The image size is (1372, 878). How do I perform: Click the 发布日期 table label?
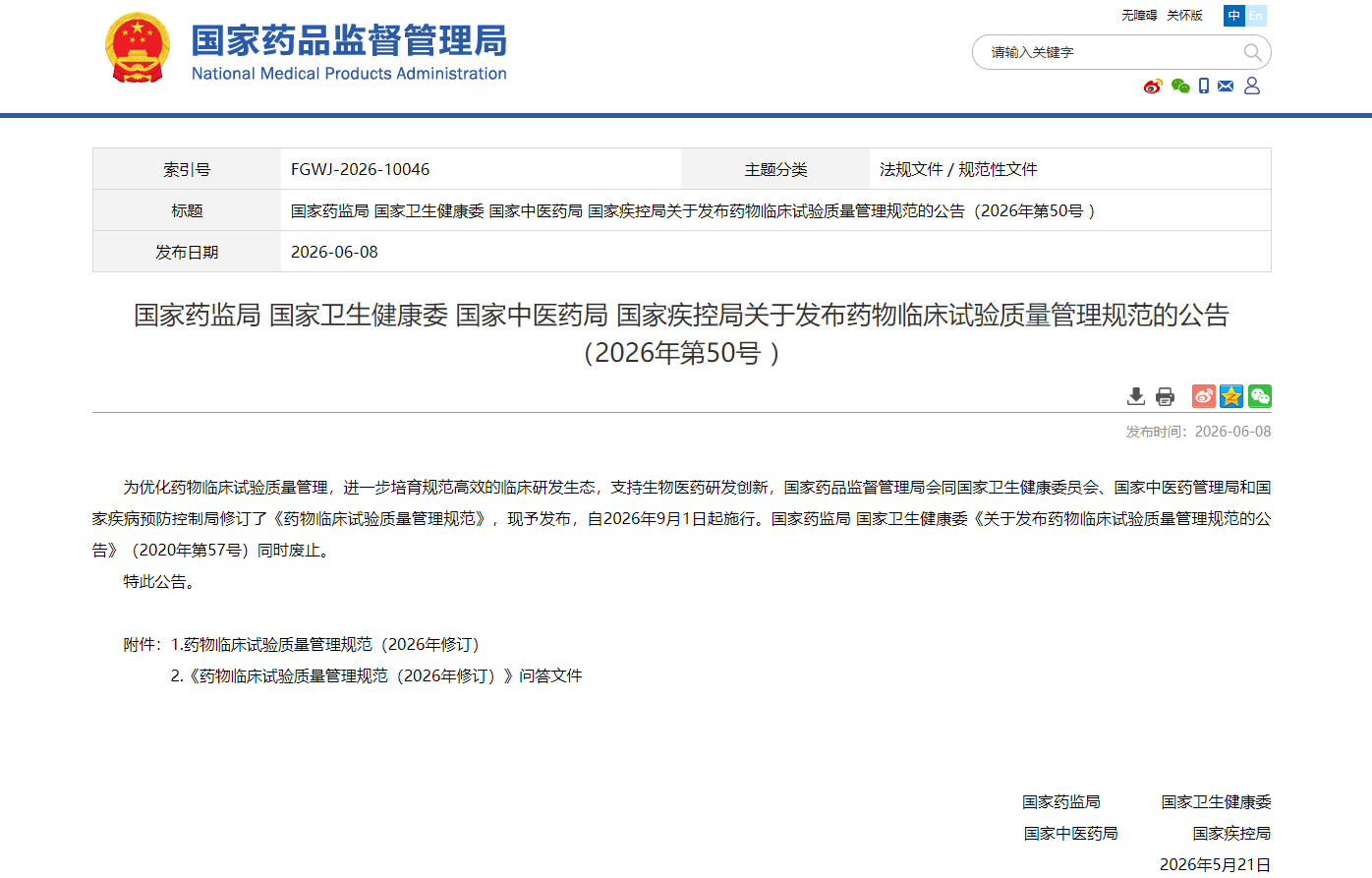coord(187,253)
